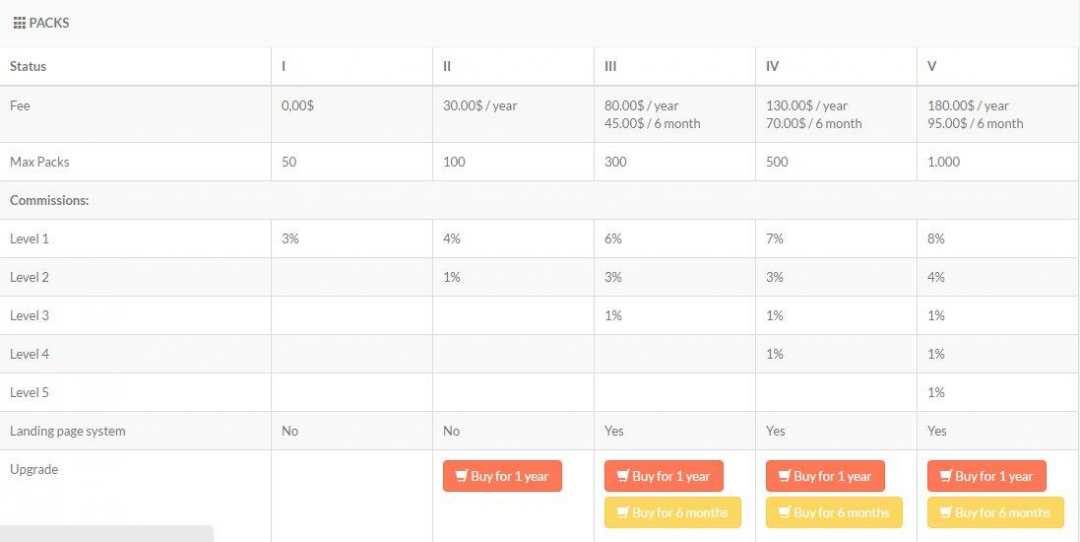Buy status V for 1 year
1080x542 pixels.
coord(987,477)
